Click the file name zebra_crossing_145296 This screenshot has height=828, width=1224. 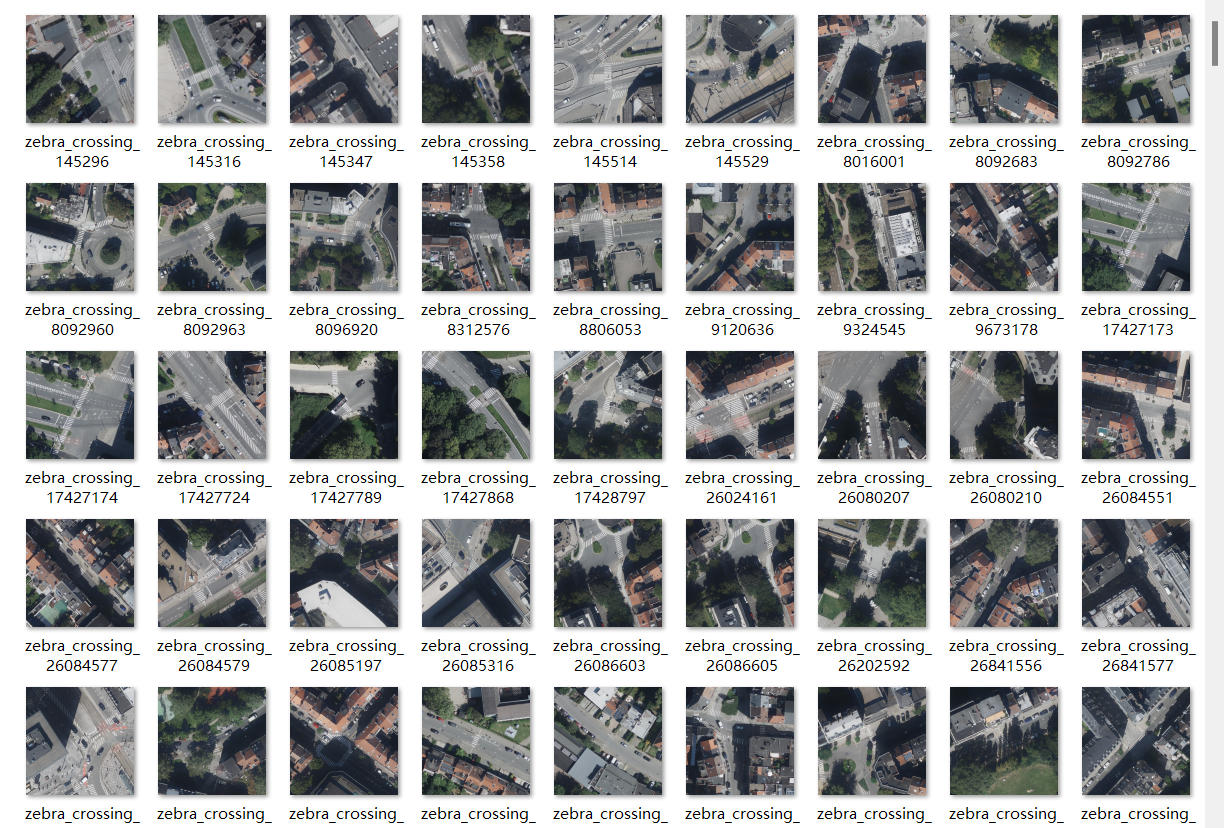[x=83, y=152]
